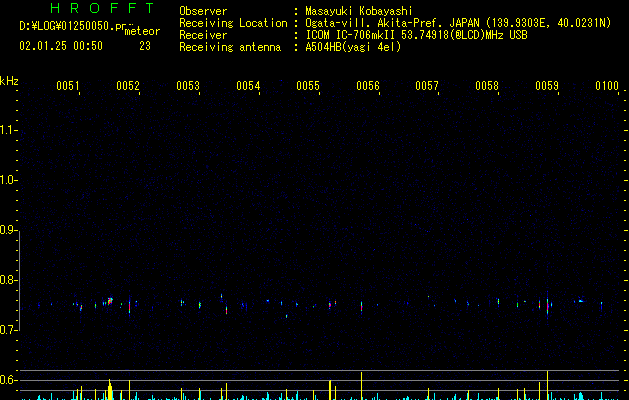Click the 1.0 kHz axis label
The image size is (629, 400).
[9, 180]
